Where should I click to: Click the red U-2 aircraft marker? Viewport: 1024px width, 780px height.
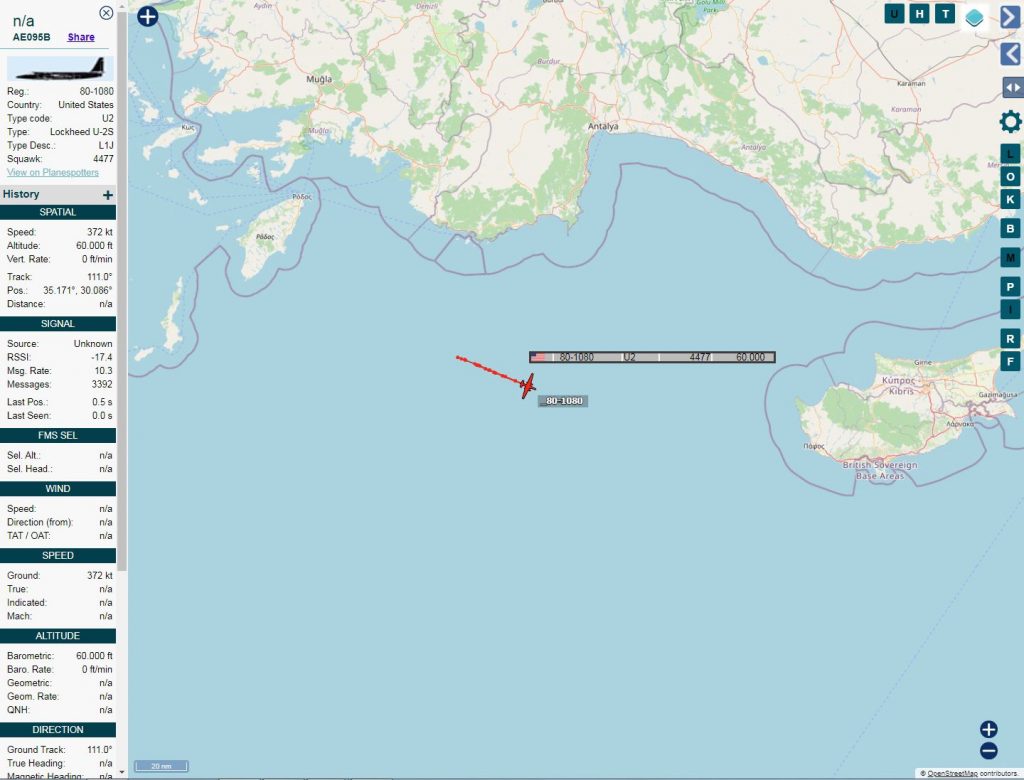528,385
